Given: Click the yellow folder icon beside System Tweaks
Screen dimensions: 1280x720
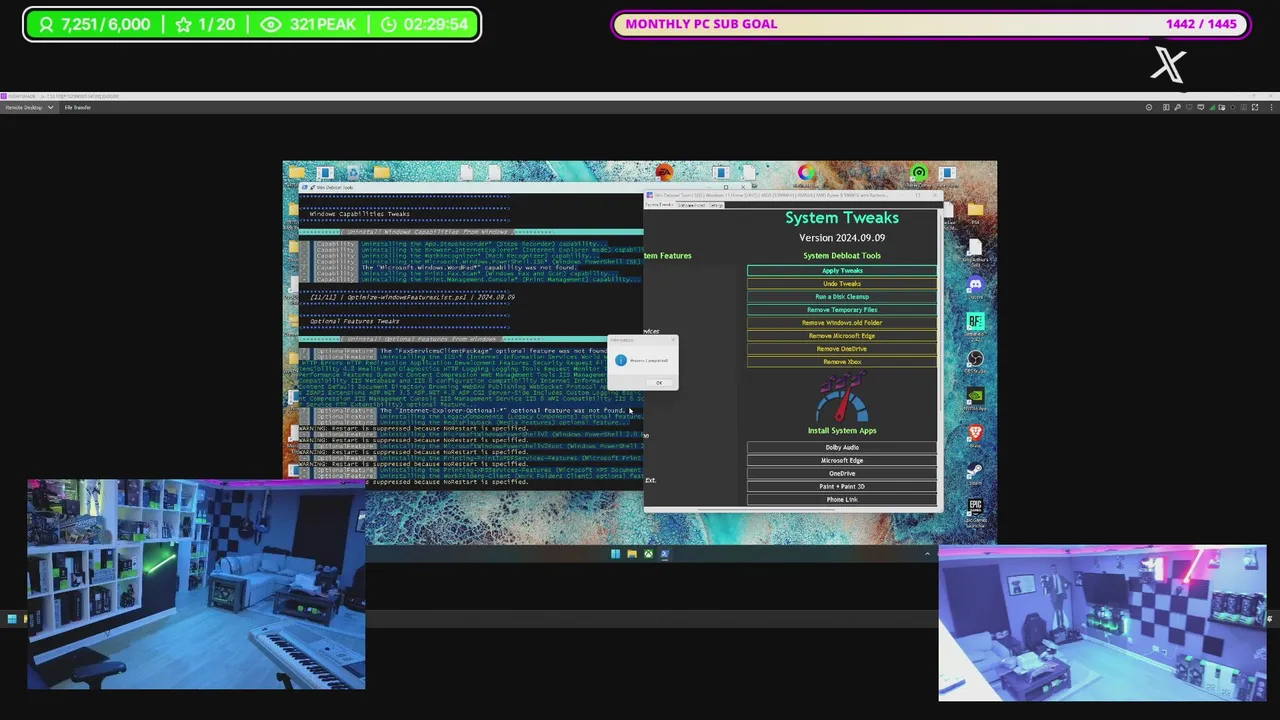Looking at the screenshot, I should pyautogui.click(x=975, y=210).
